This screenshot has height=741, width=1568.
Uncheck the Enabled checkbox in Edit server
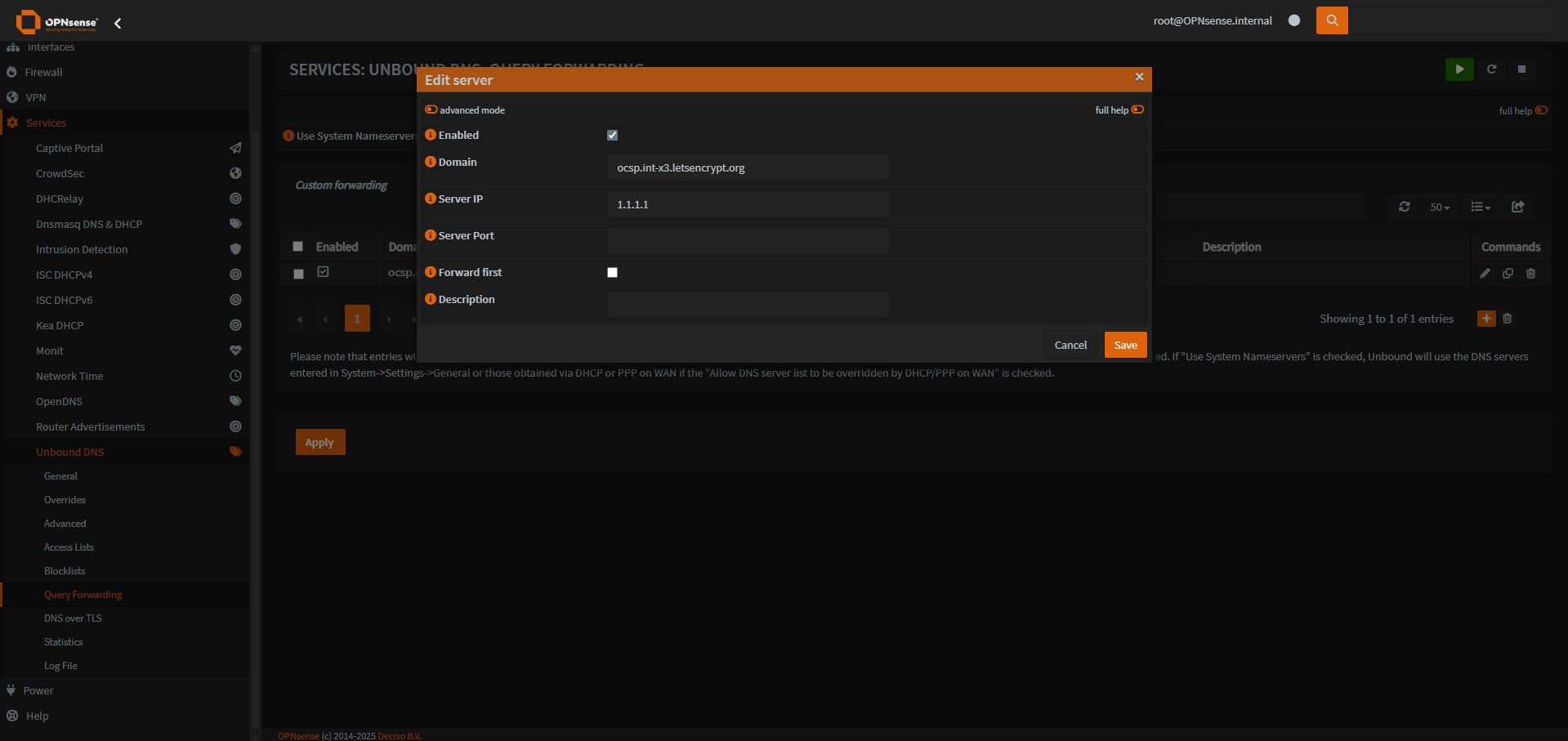point(612,136)
